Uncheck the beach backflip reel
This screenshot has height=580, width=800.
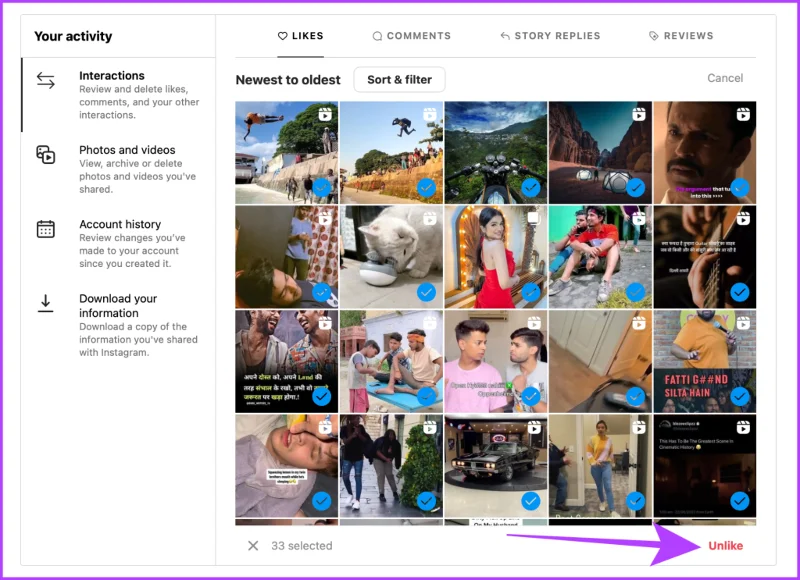pyautogui.click(x=321, y=188)
